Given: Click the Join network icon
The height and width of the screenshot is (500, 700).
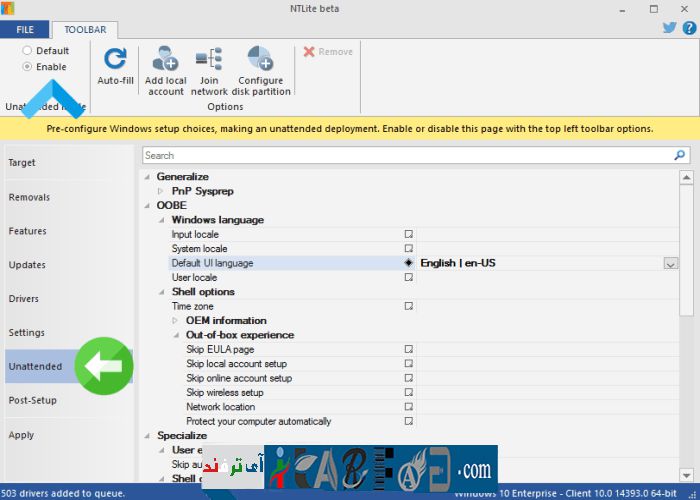Looking at the screenshot, I should pos(209,59).
